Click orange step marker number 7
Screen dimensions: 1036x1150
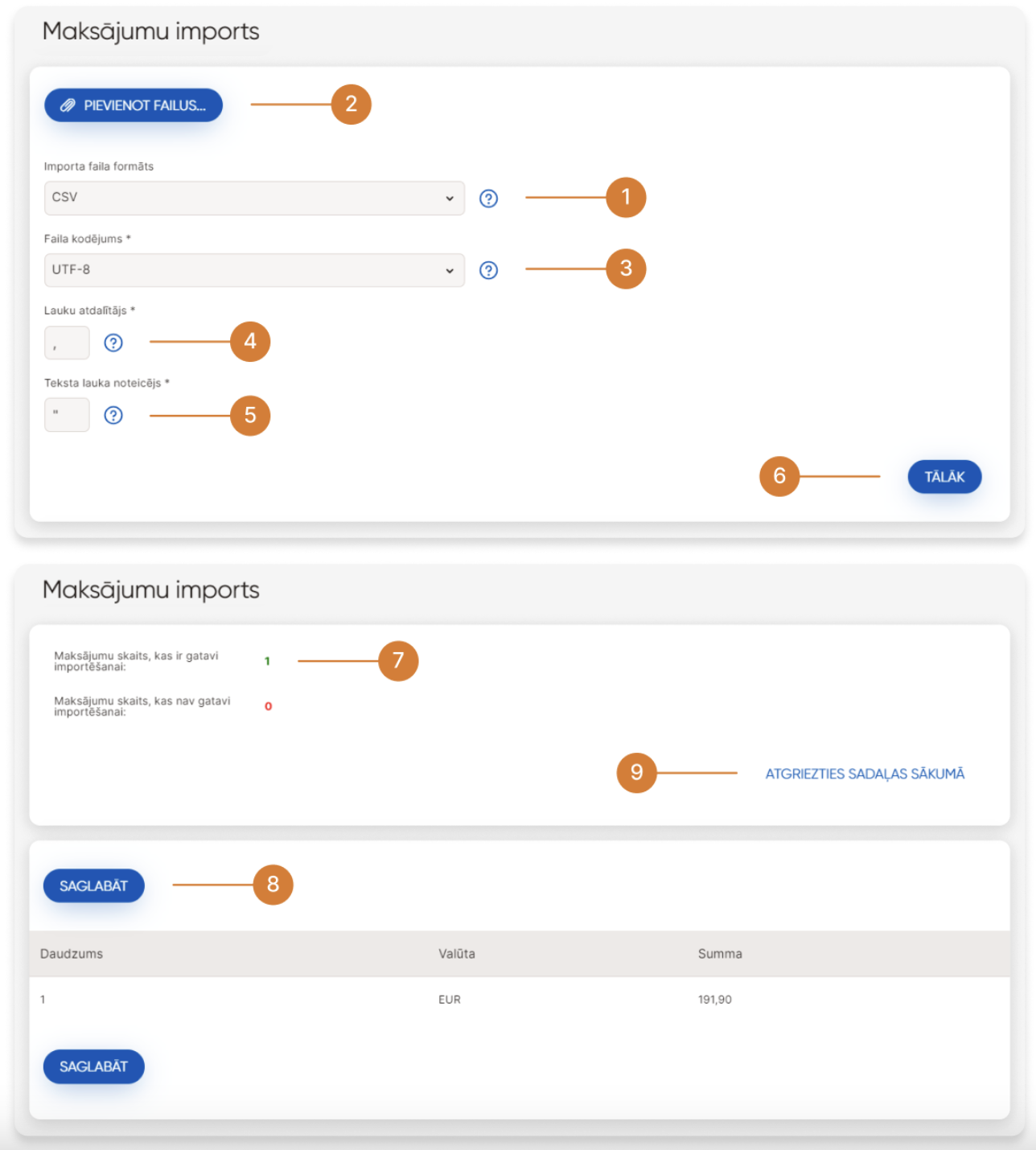click(x=398, y=661)
